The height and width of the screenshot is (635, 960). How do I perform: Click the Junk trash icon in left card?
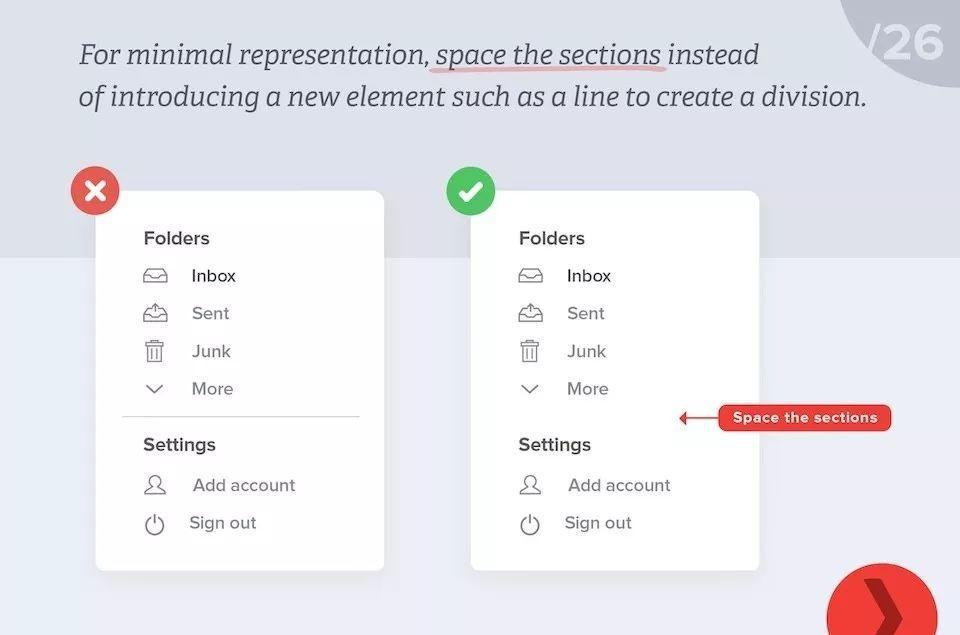tap(155, 351)
